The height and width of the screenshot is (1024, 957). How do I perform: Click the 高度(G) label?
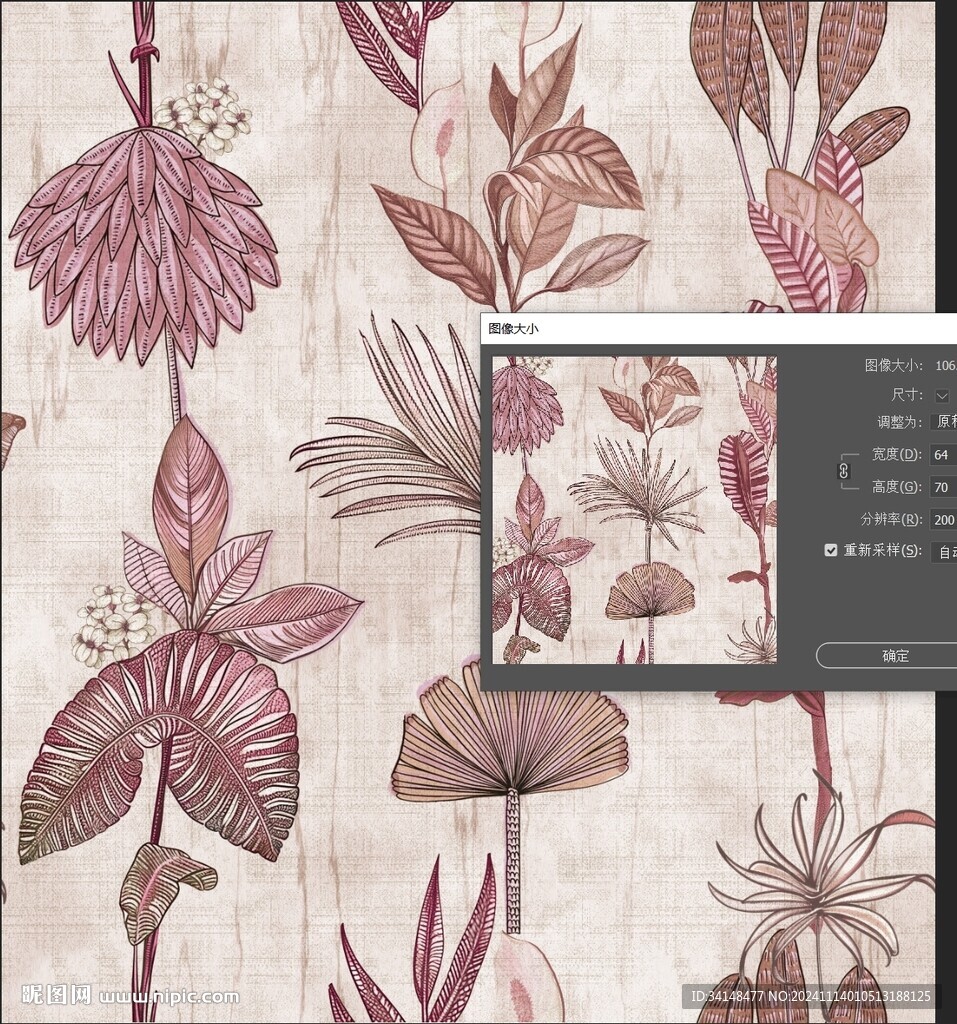pyautogui.click(x=896, y=487)
